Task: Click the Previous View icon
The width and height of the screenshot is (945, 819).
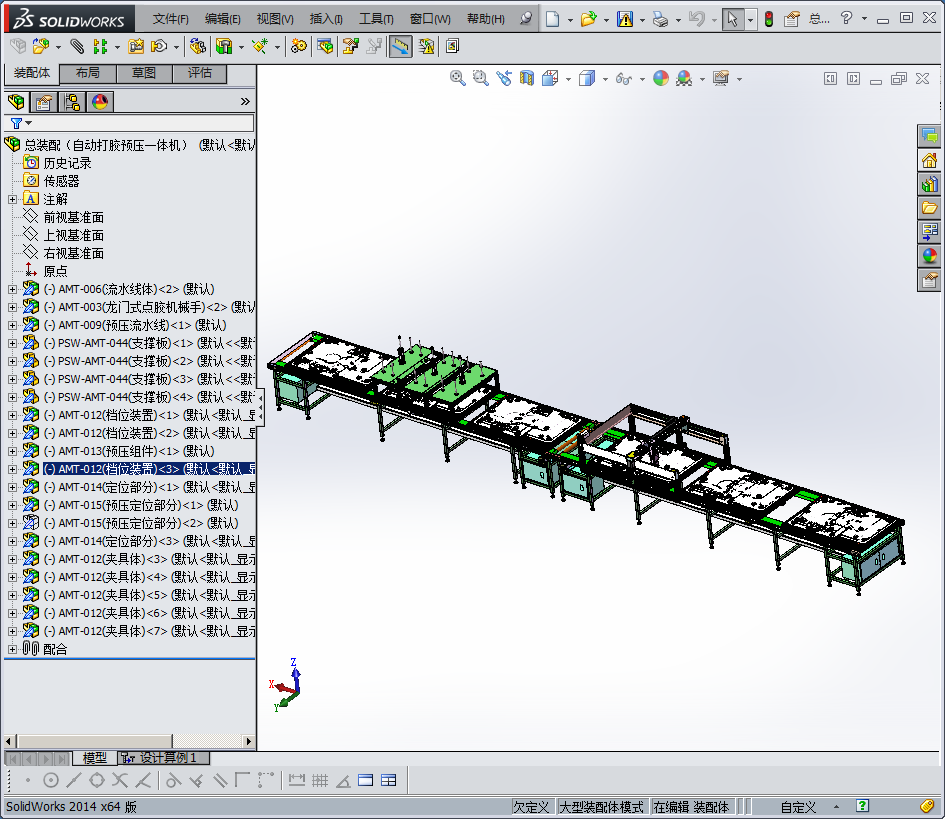Action: pyautogui.click(x=504, y=78)
